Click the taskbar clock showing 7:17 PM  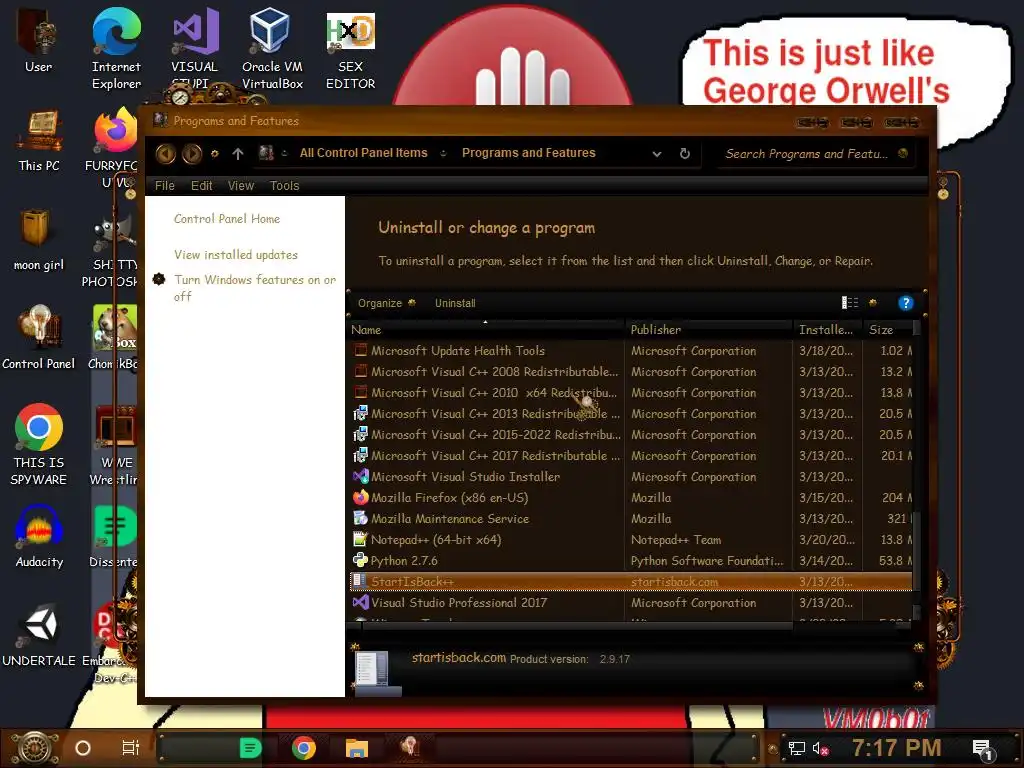coord(896,748)
